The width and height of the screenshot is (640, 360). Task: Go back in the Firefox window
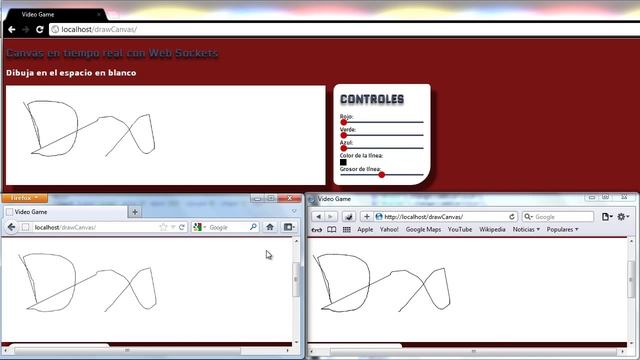coord(11,227)
